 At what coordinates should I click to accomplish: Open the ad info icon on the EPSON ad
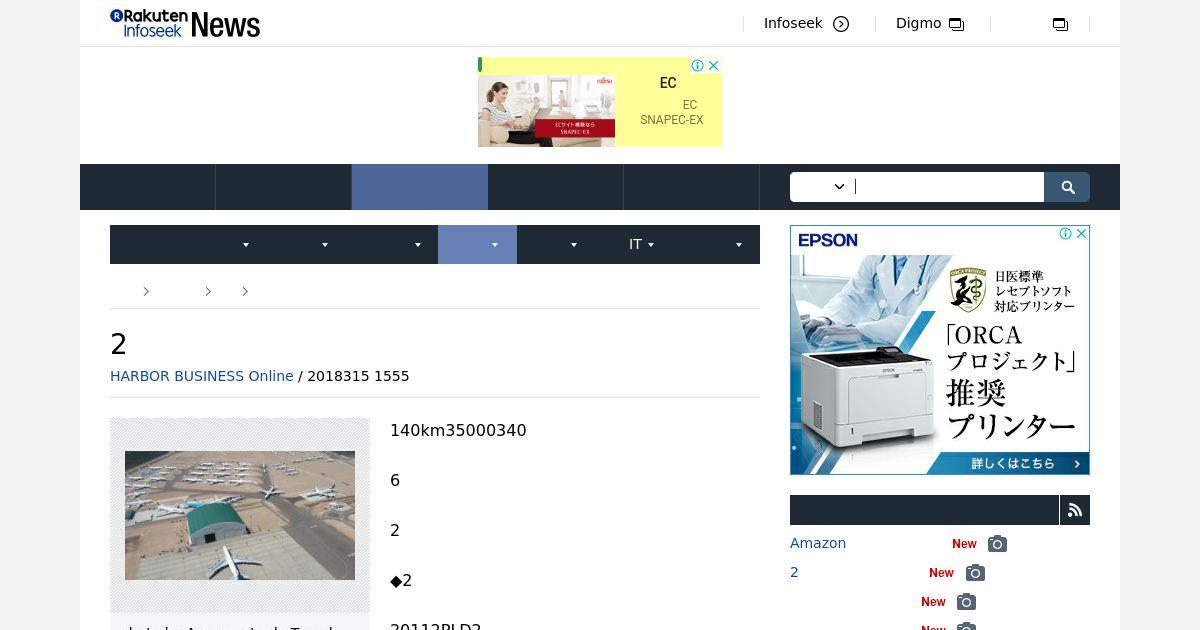point(1066,234)
